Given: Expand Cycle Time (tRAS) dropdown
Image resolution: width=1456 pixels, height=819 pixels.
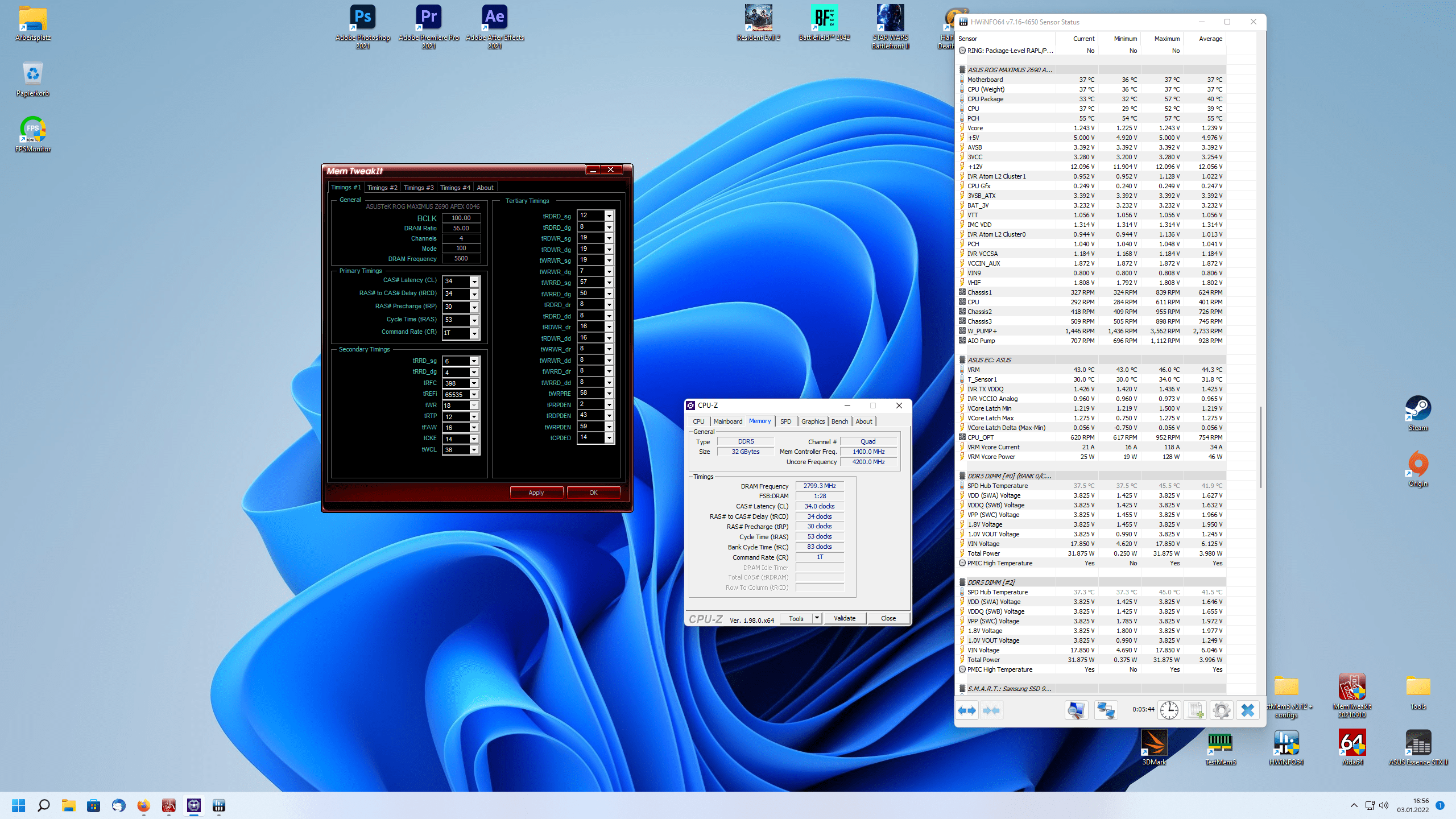Looking at the screenshot, I should pos(474,320).
